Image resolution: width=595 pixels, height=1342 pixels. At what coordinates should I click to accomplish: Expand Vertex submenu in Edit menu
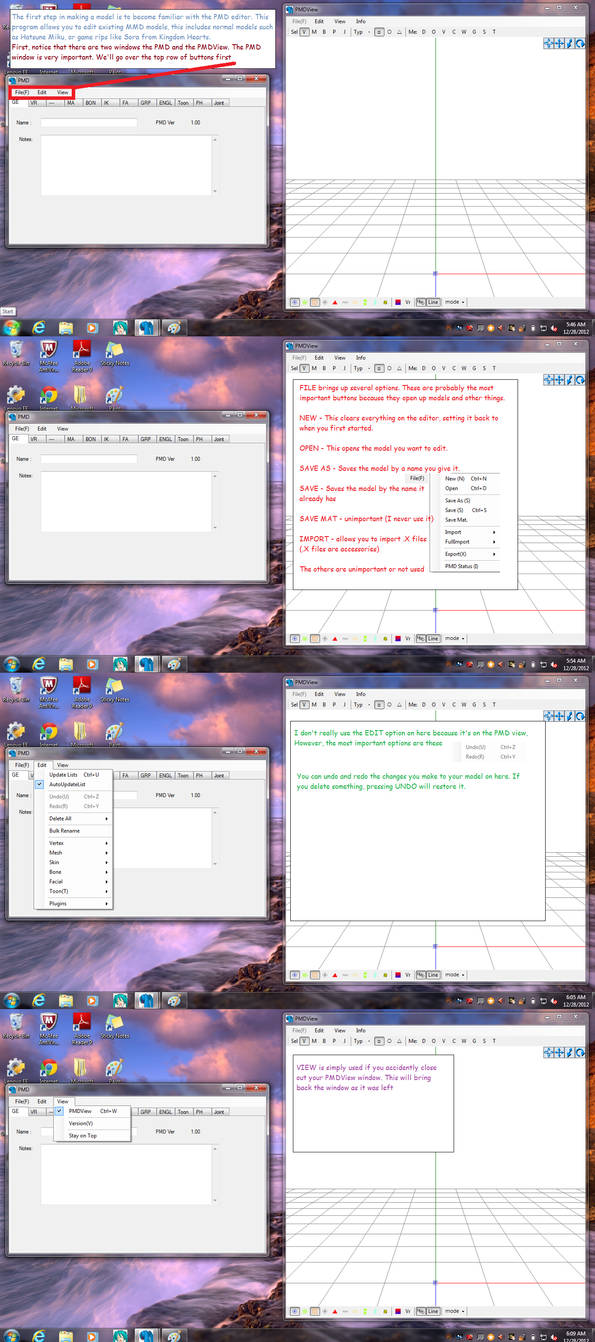click(x=74, y=843)
